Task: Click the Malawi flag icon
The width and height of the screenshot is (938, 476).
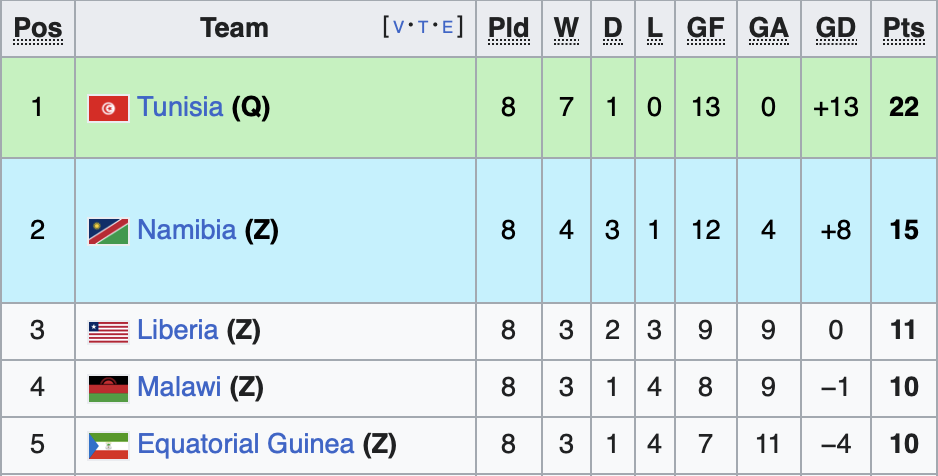Action: [x=108, y=388]
